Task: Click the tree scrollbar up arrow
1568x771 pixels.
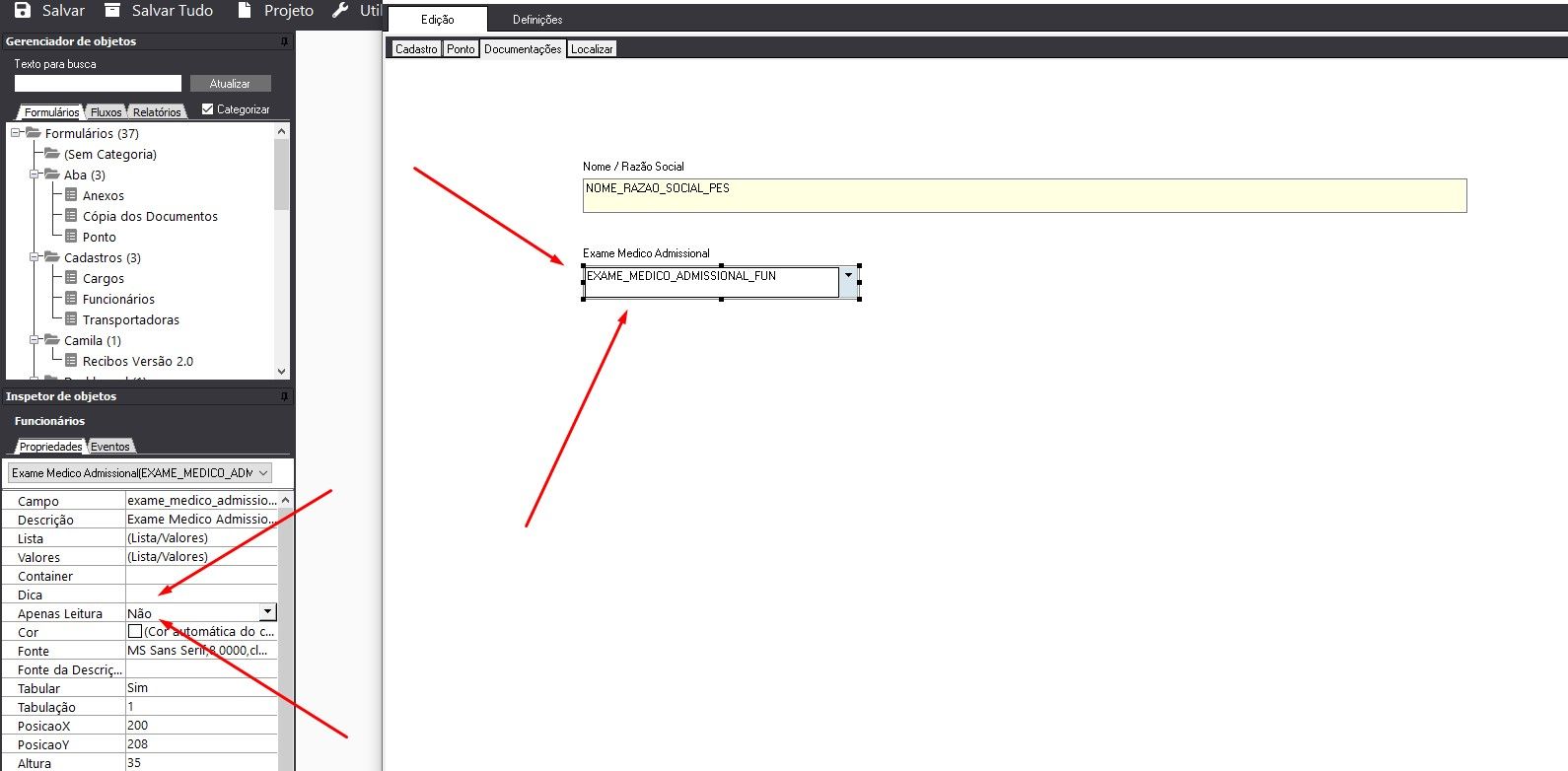Action: point(282,131)
